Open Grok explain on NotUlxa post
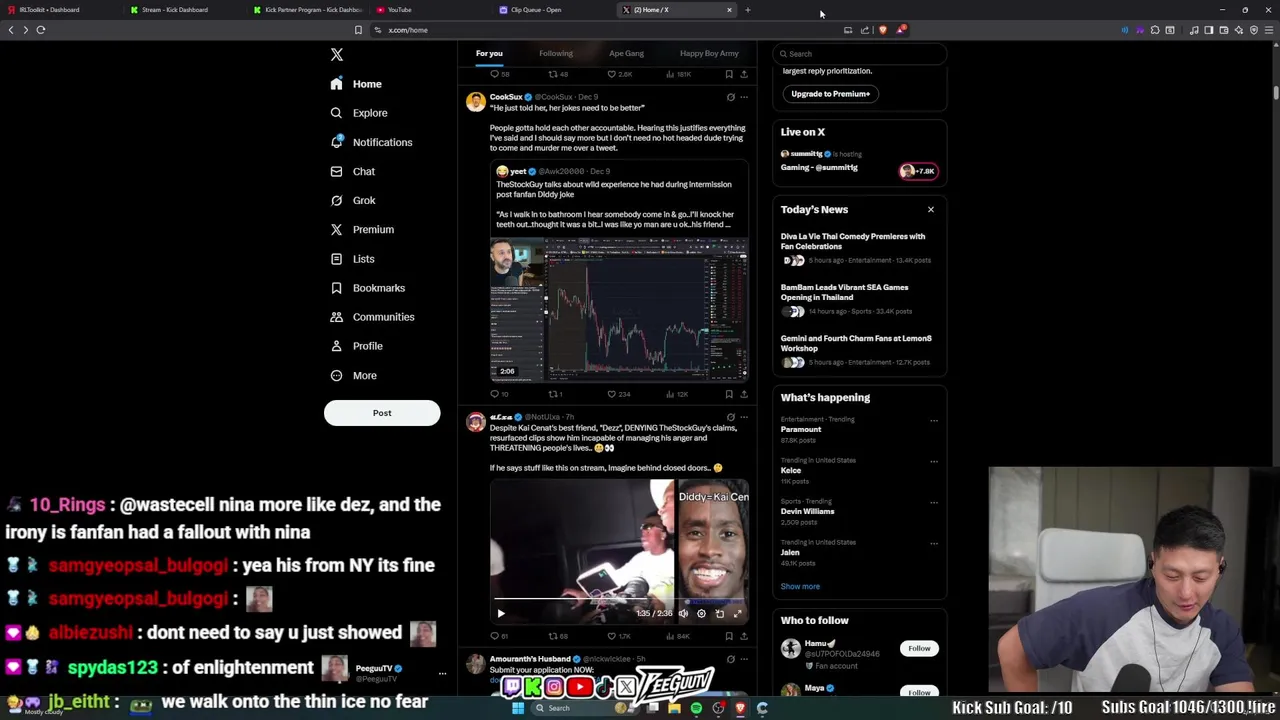Image resolution: width=1280 pixels, height=720 pixels. [x=730, y=417]
